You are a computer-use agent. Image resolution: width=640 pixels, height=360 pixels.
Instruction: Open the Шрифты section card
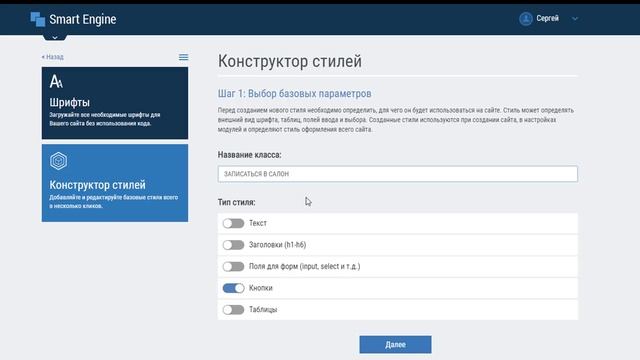point(115,103)
